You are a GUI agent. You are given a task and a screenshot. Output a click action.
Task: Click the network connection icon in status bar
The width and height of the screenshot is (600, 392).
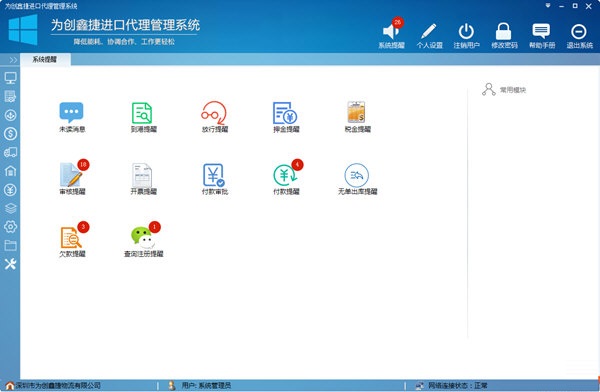coord(419,385)
